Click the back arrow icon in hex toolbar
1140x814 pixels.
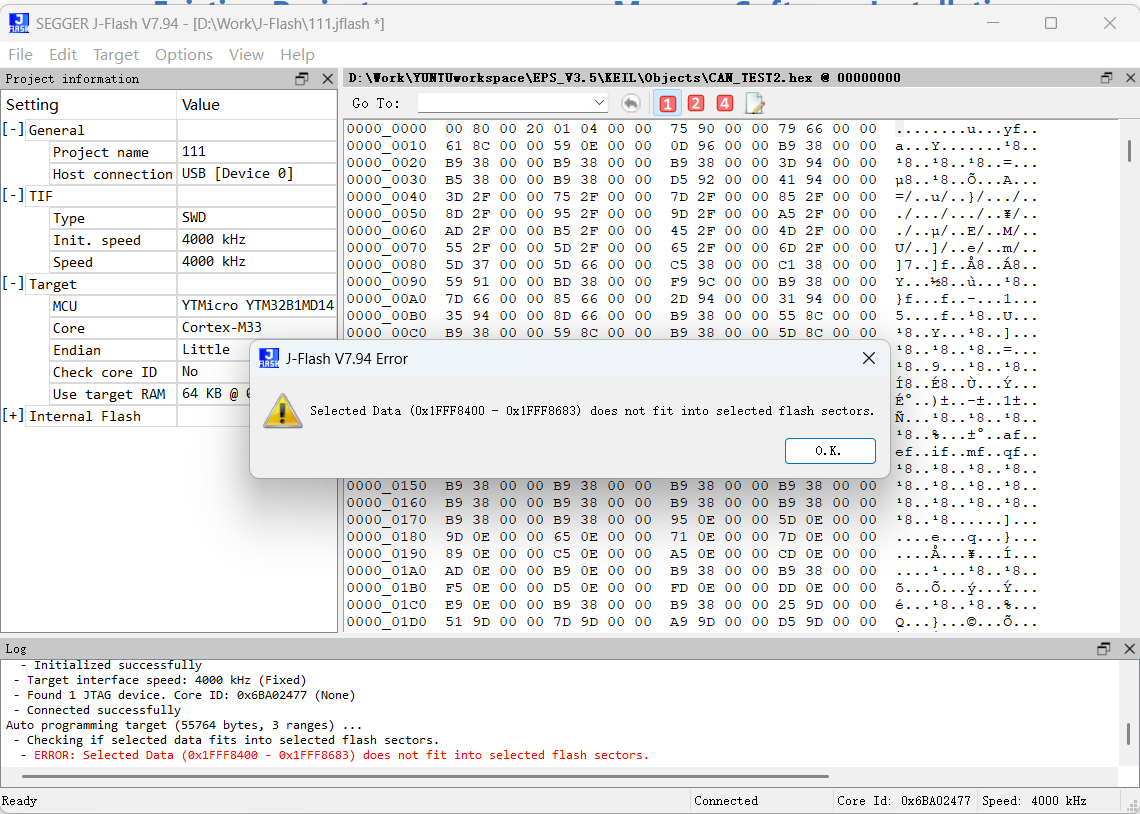[630, 103]
